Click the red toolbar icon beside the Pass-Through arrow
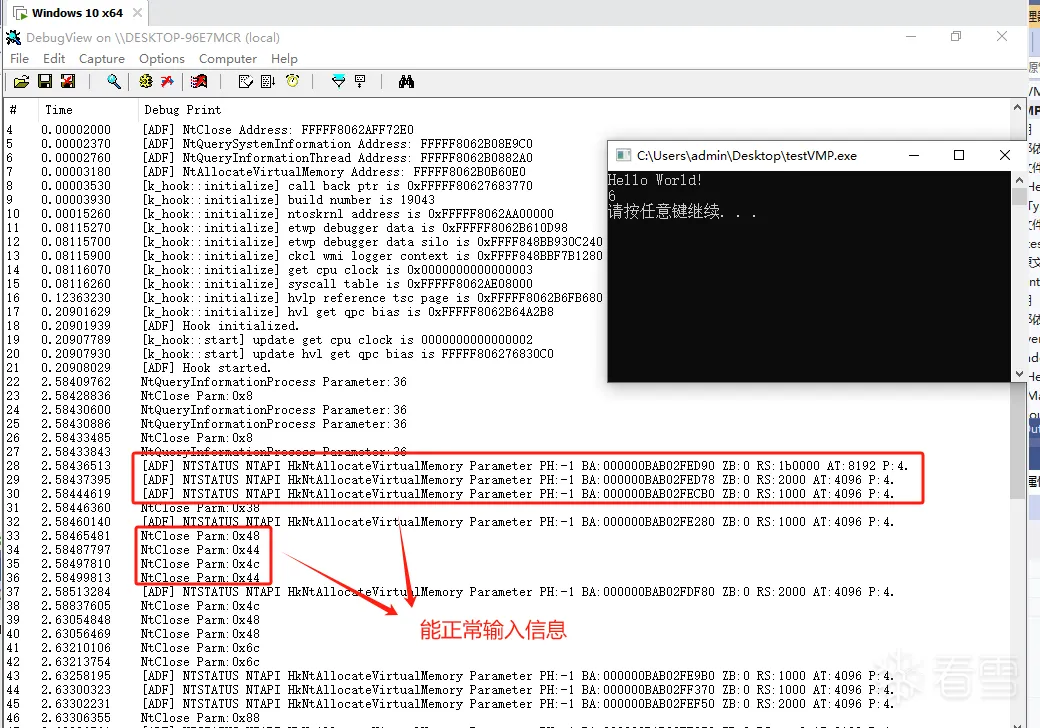Viewport: 1040px width, 728px height. (199, 82)
